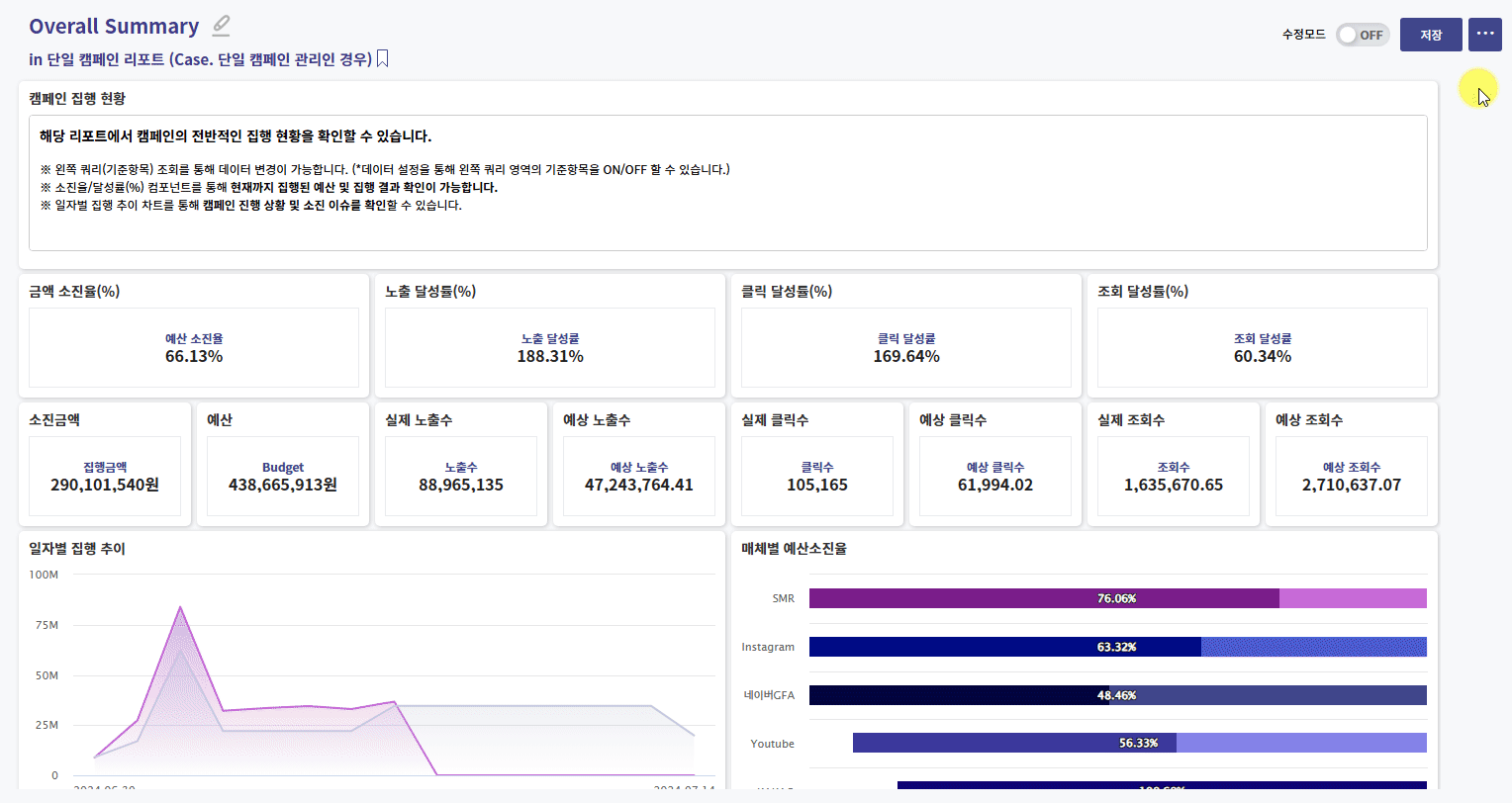Click the pencil icon beside Overall Summary

click(222, 26)
